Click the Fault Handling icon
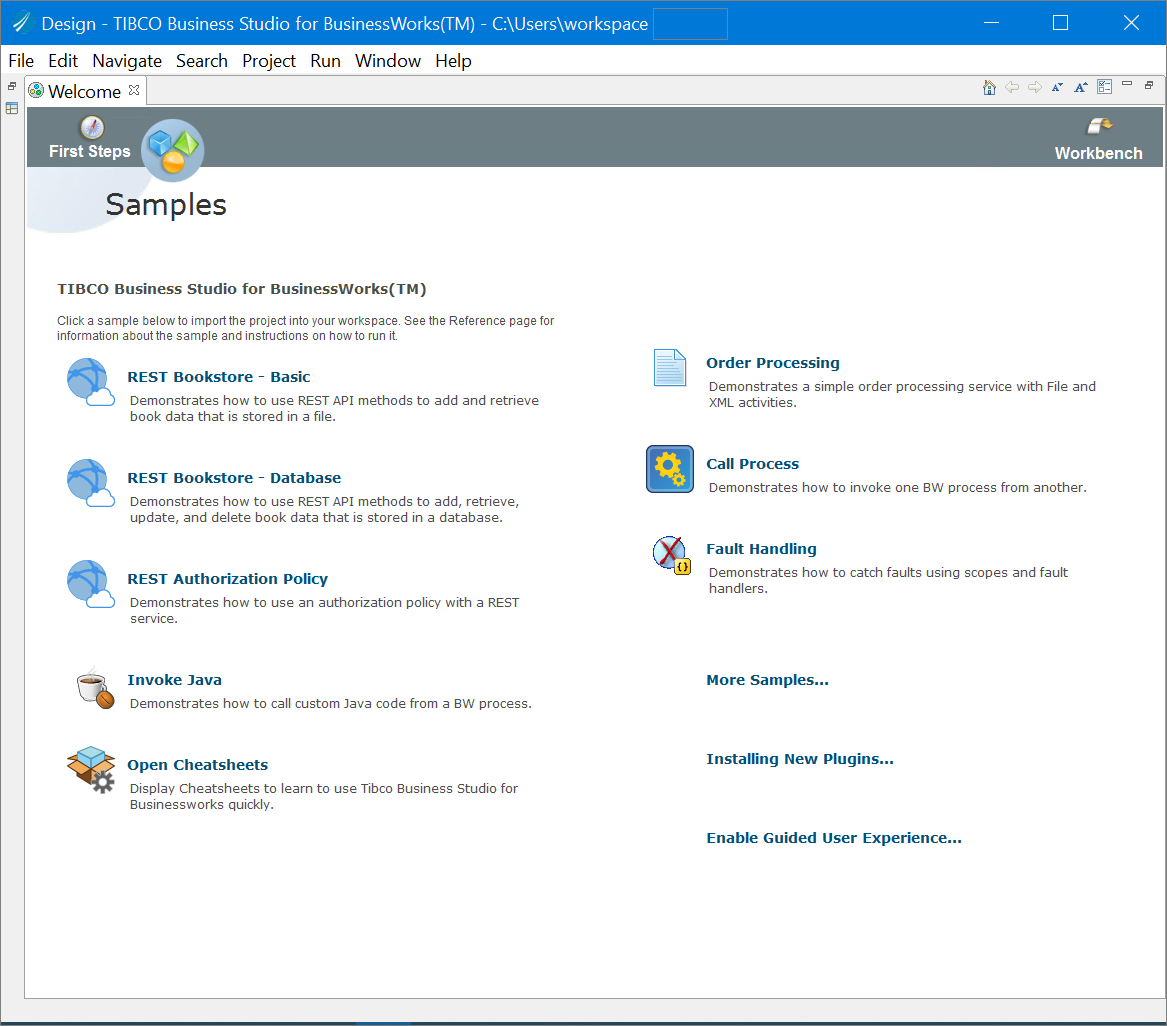 pyautogui.click(x=671, y=555)
